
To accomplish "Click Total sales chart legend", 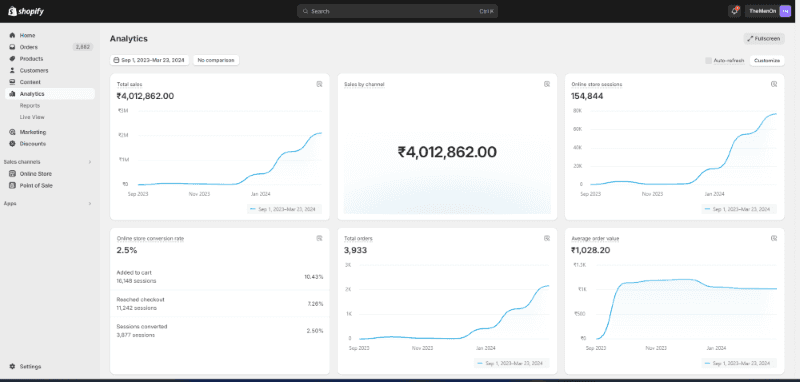I will coord(285,209).
